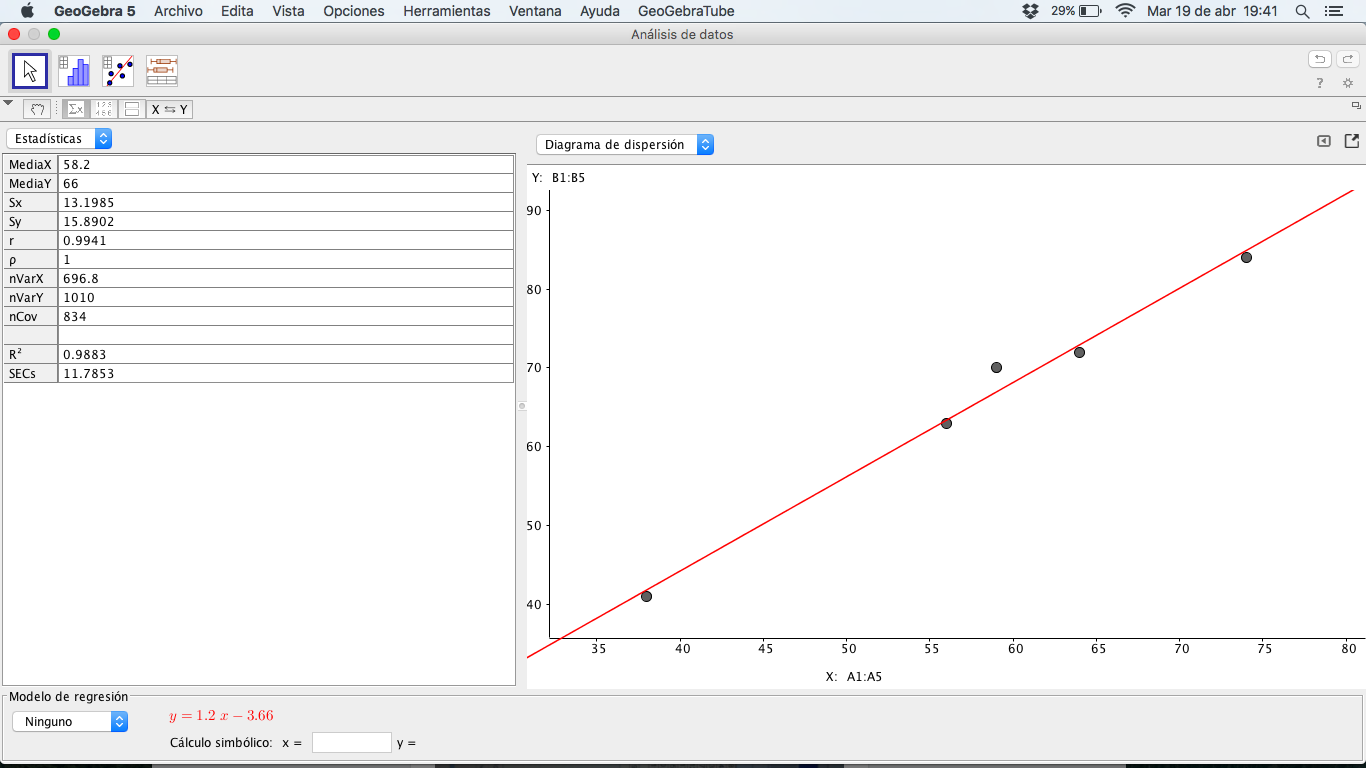This screenshot has width=1366, height=768.
Task: Export the scatter plot using the export icon
Action: [1351, 142]
